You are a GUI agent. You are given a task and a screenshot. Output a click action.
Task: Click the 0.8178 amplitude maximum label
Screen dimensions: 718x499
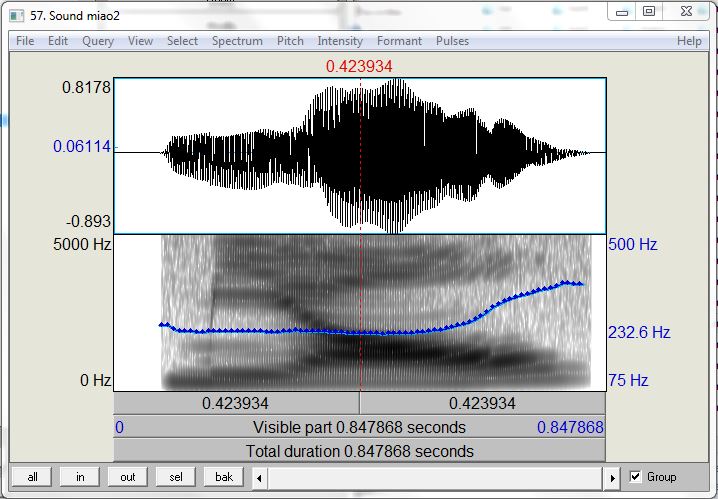click(x=87, y=87)
